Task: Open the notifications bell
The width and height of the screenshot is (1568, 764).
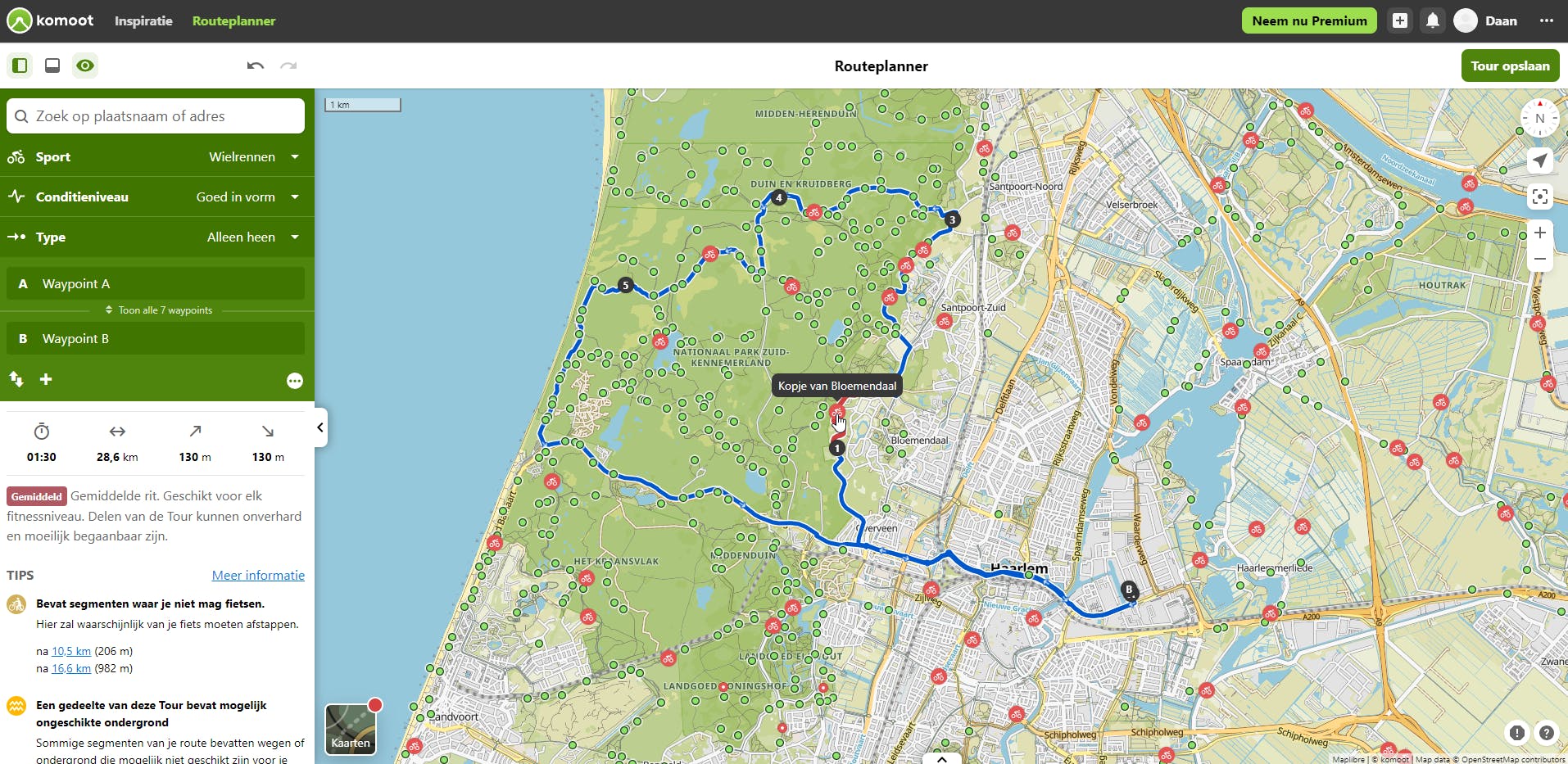Action: (1432, 20)
